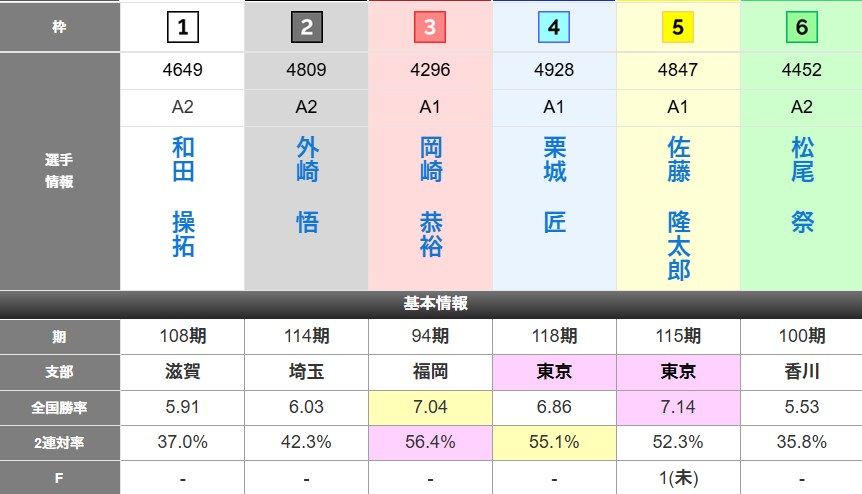Click the yellow lane number 5 badge

[678, 27]
